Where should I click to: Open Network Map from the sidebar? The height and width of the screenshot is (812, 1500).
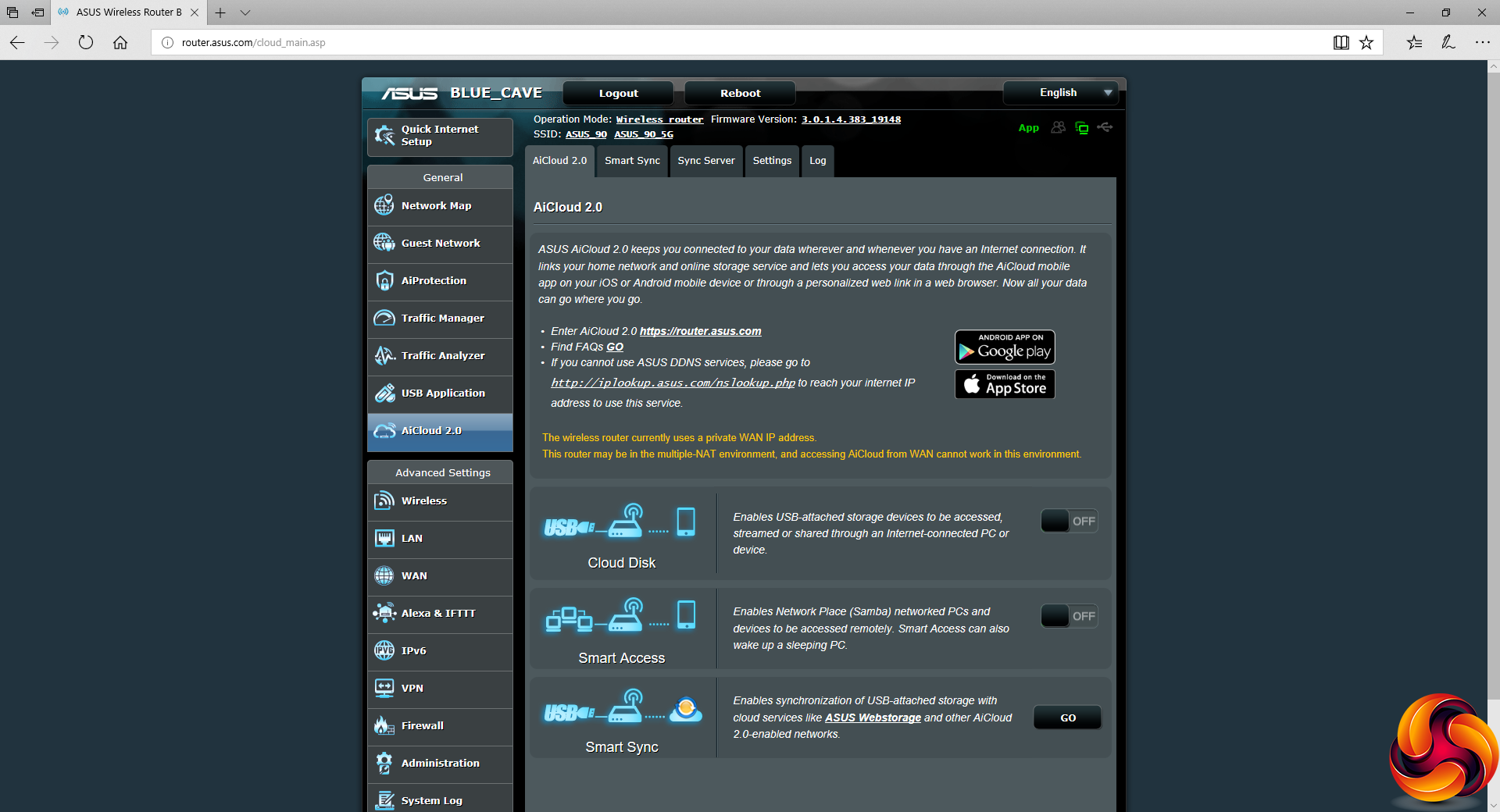pyautogui.click(x=440, y=206)
